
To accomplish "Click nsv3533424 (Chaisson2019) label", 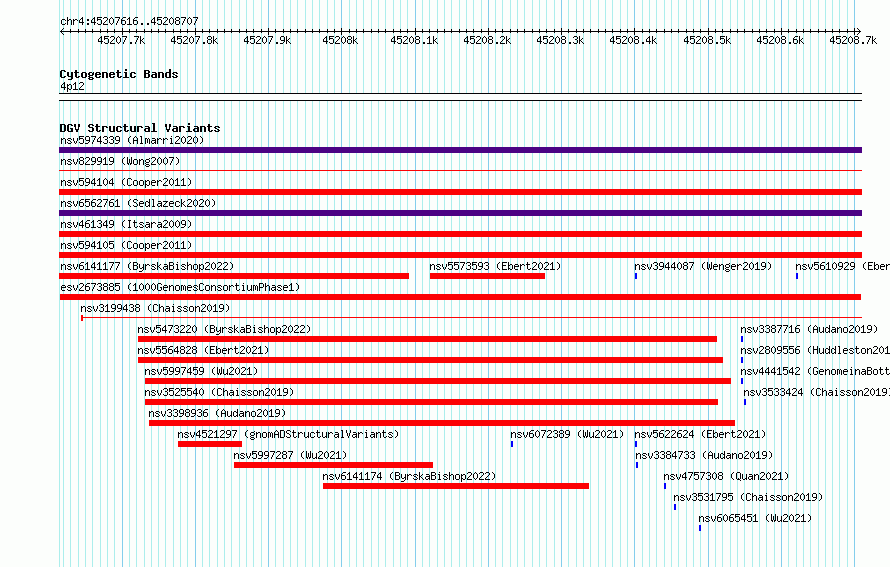I will [817, 392].
